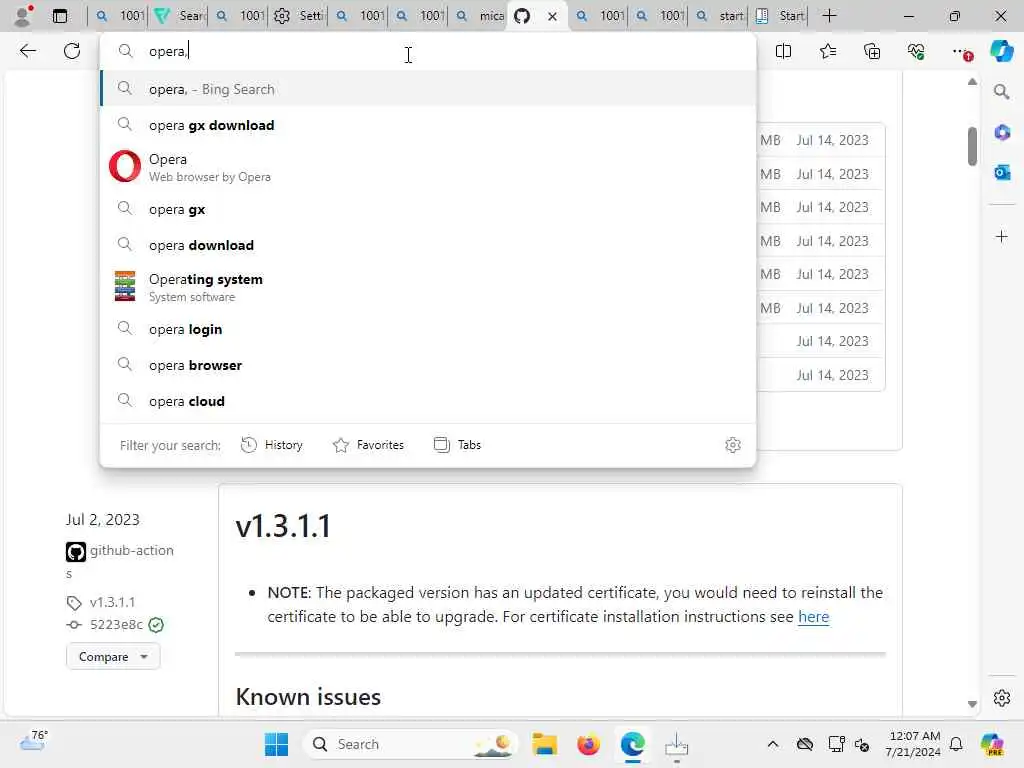Click the page vertical scrollbar thumb
The width and height of the screenshot is (1024, 768).
[972, 146]
